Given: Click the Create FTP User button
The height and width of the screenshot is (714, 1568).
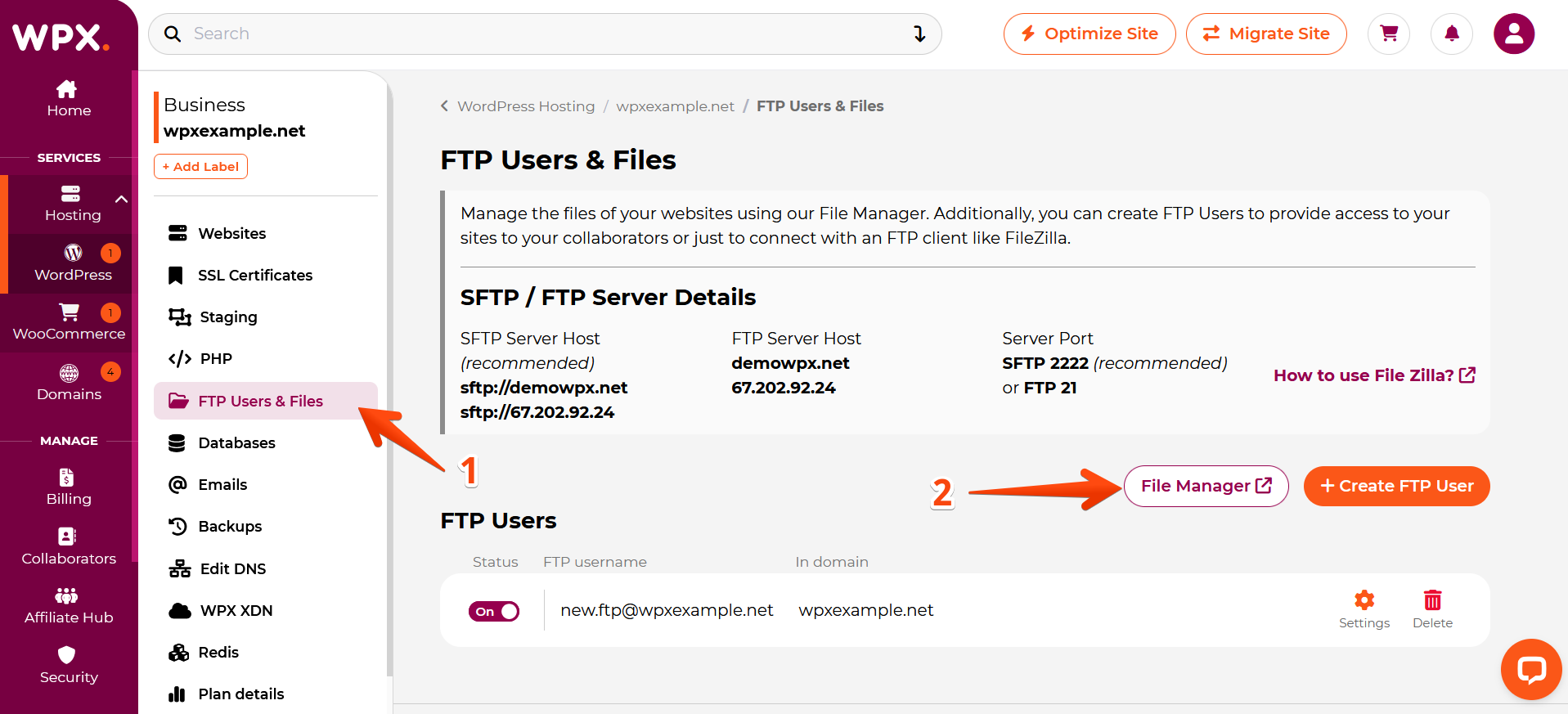Looking at the screenshot, I should [1396, 487].
